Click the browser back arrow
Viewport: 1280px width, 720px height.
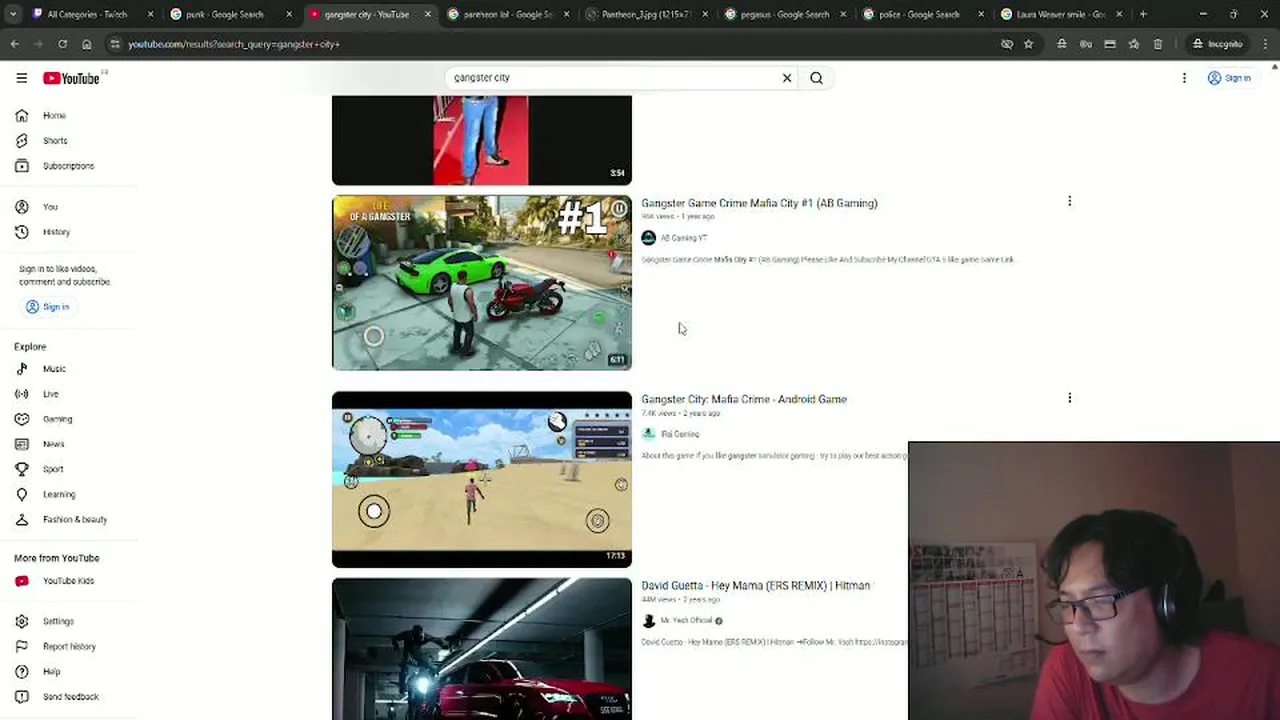pos(14,44)
